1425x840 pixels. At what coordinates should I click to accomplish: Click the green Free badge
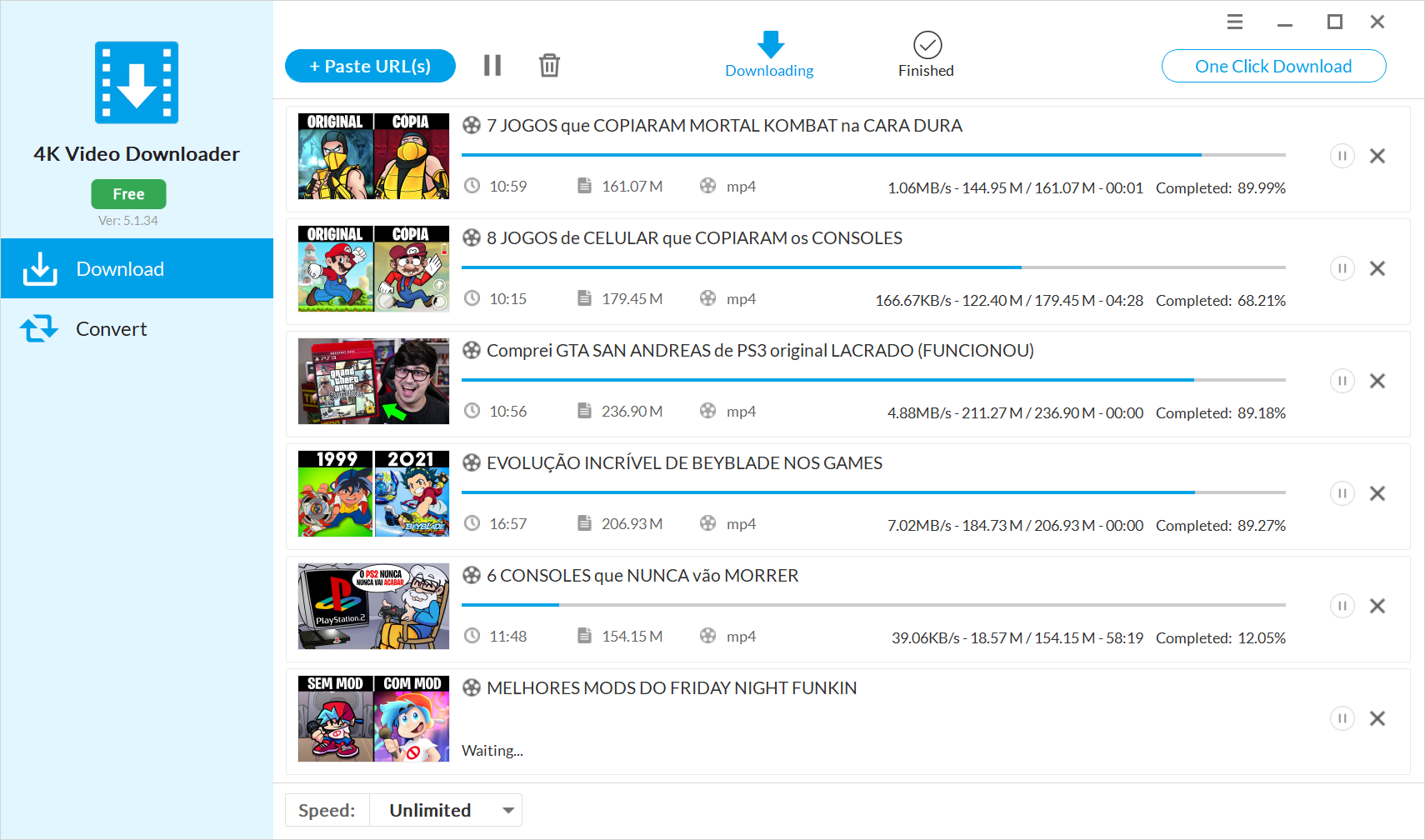coord(128,194)
